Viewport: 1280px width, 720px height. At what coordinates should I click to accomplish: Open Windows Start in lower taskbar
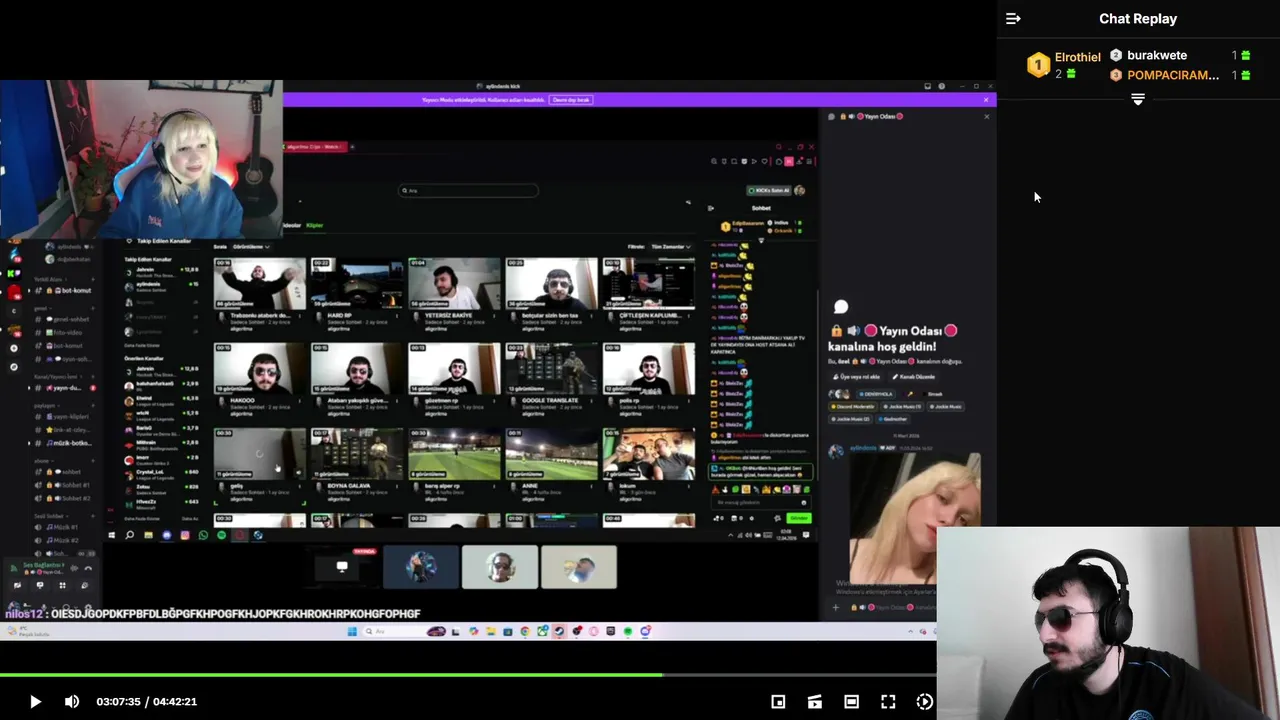pos(352,631)
